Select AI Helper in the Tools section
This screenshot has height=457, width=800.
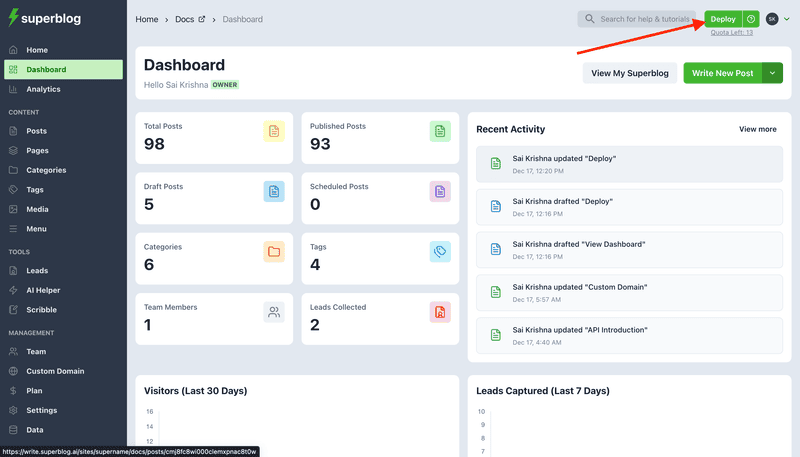click(44, 290)
